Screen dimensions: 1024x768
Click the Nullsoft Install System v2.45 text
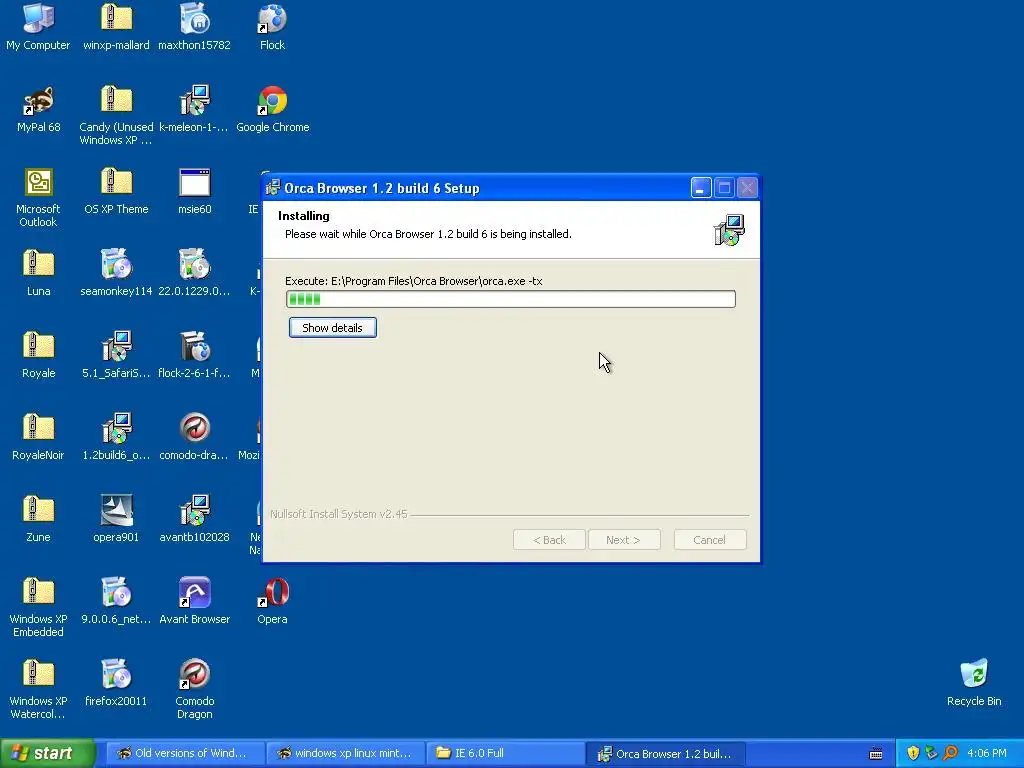[339, 514]
